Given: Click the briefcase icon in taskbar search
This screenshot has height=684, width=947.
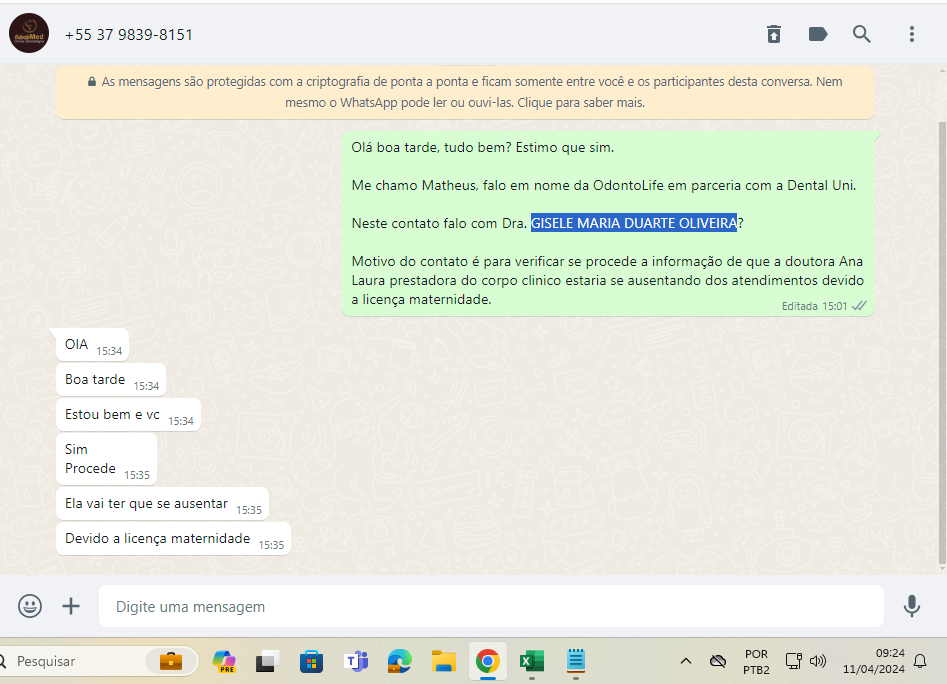Looking at the screenshot, I should (171, 661).
